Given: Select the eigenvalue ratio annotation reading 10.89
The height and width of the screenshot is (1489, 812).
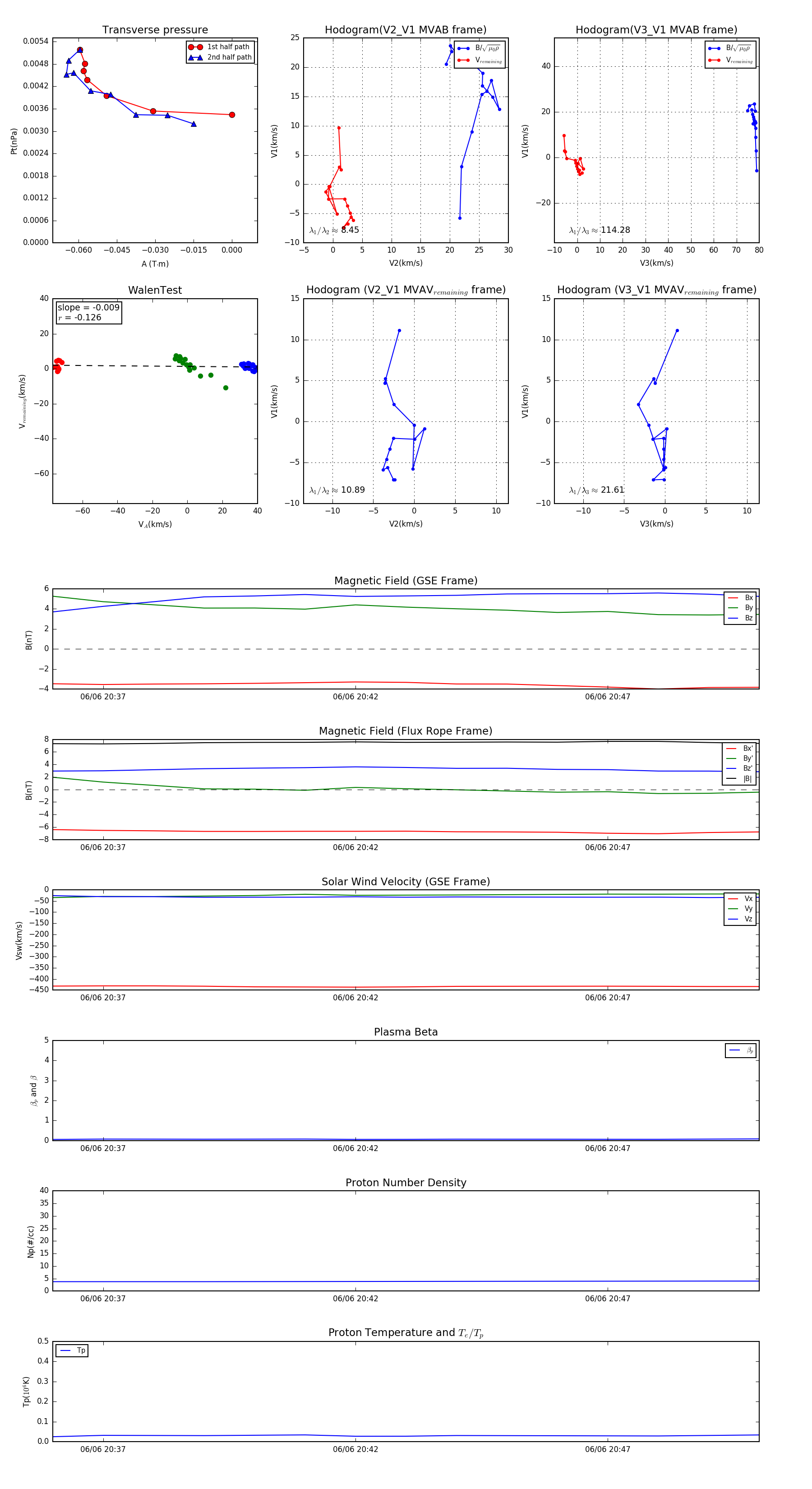Looking at the screenshot, I should click(x=337, y=490).
